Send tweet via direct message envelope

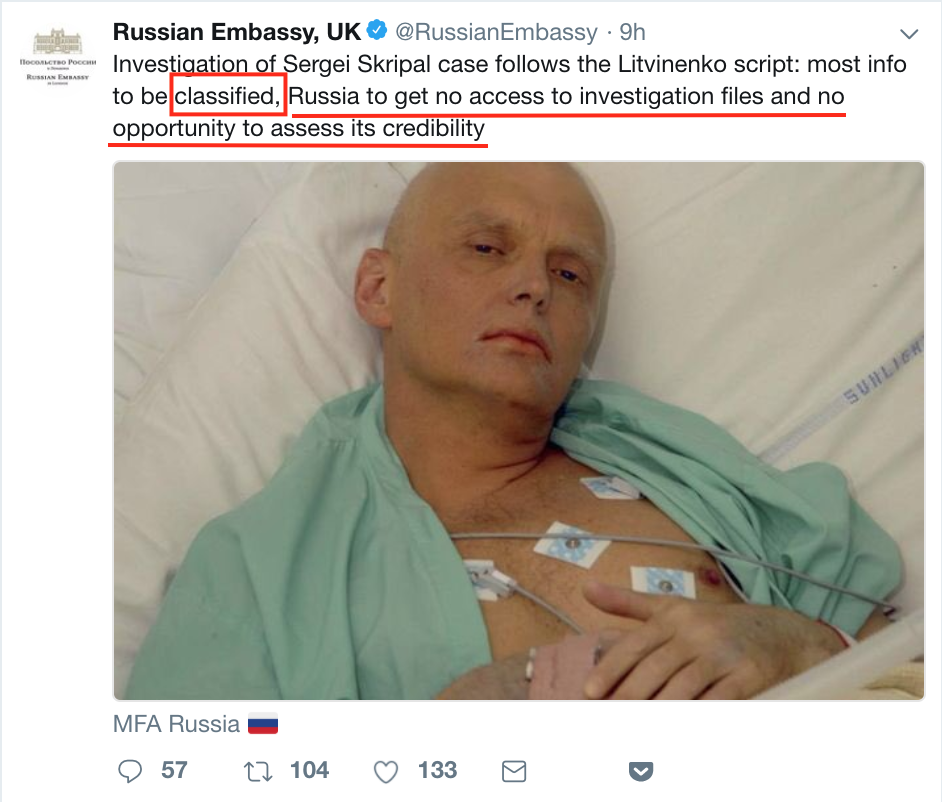pyautogui.click(x=513, y=771)
